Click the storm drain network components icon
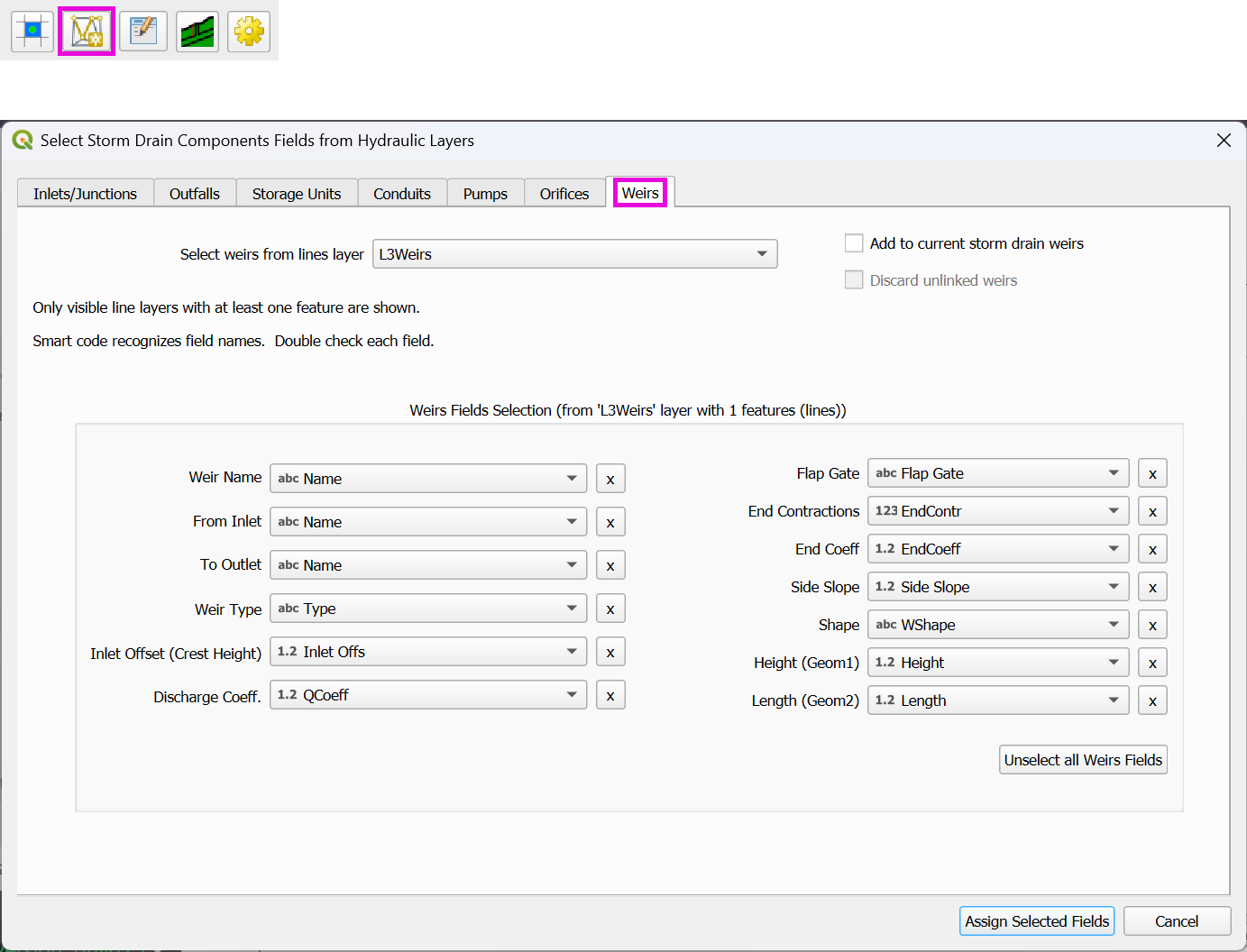This screenshot has width=1247, height=952. click(x=87, y=32)
